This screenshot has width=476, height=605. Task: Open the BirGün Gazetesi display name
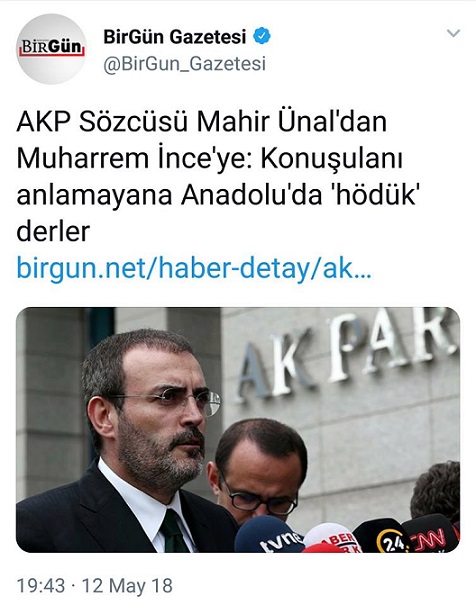pos(174,37)
